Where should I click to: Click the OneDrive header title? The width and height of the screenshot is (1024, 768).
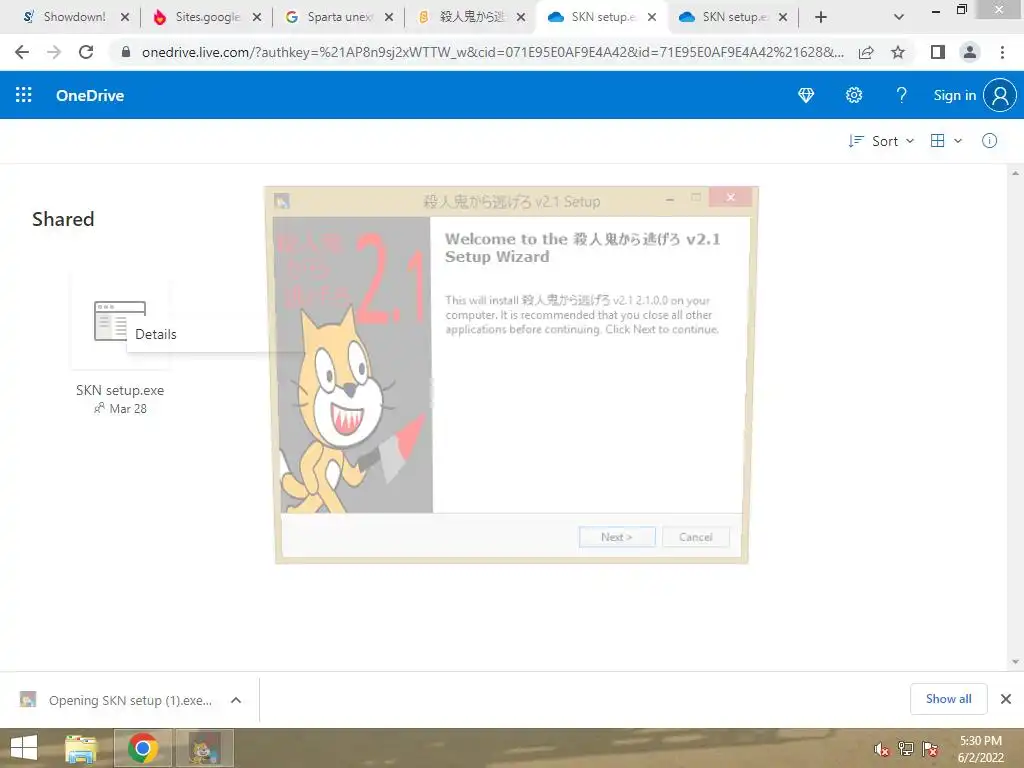tap(90, 95)
